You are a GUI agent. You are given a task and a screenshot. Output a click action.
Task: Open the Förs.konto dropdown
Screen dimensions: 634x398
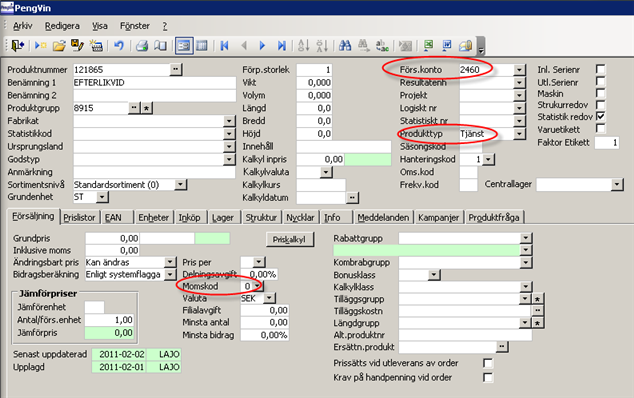pyautogui.click(x=519, y=70)
